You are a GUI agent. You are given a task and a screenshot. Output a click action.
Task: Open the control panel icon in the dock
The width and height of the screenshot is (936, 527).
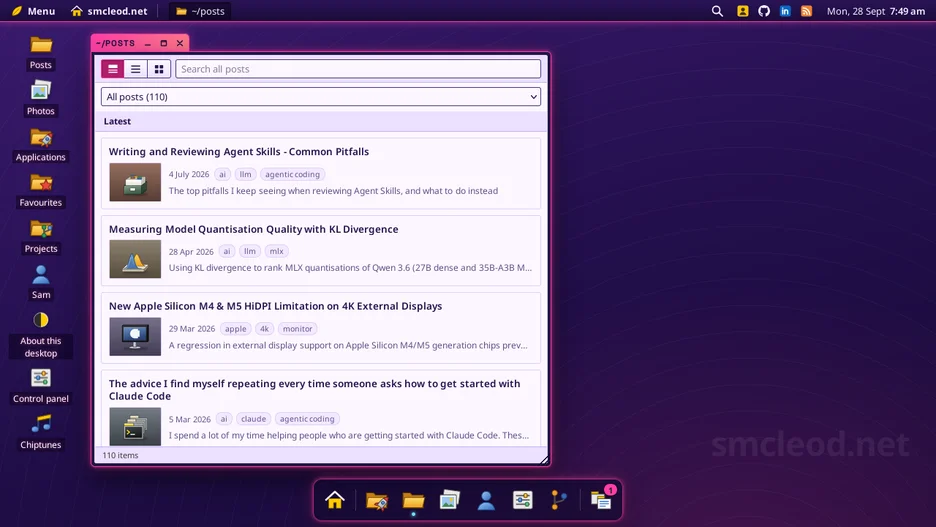[x=522, y=500]
